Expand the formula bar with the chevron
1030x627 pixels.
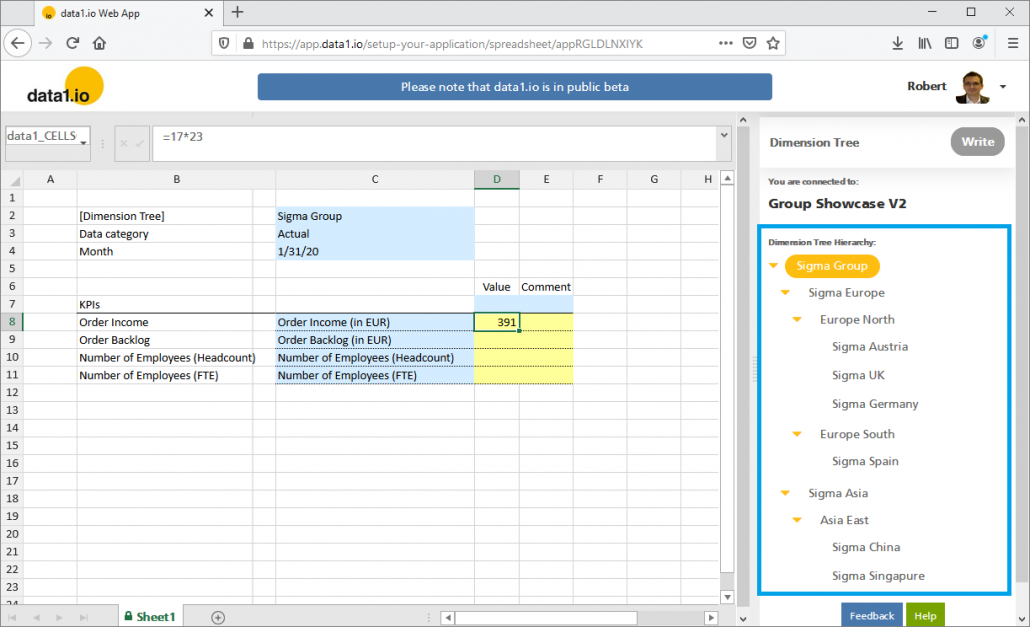click(x=724, y=135)
